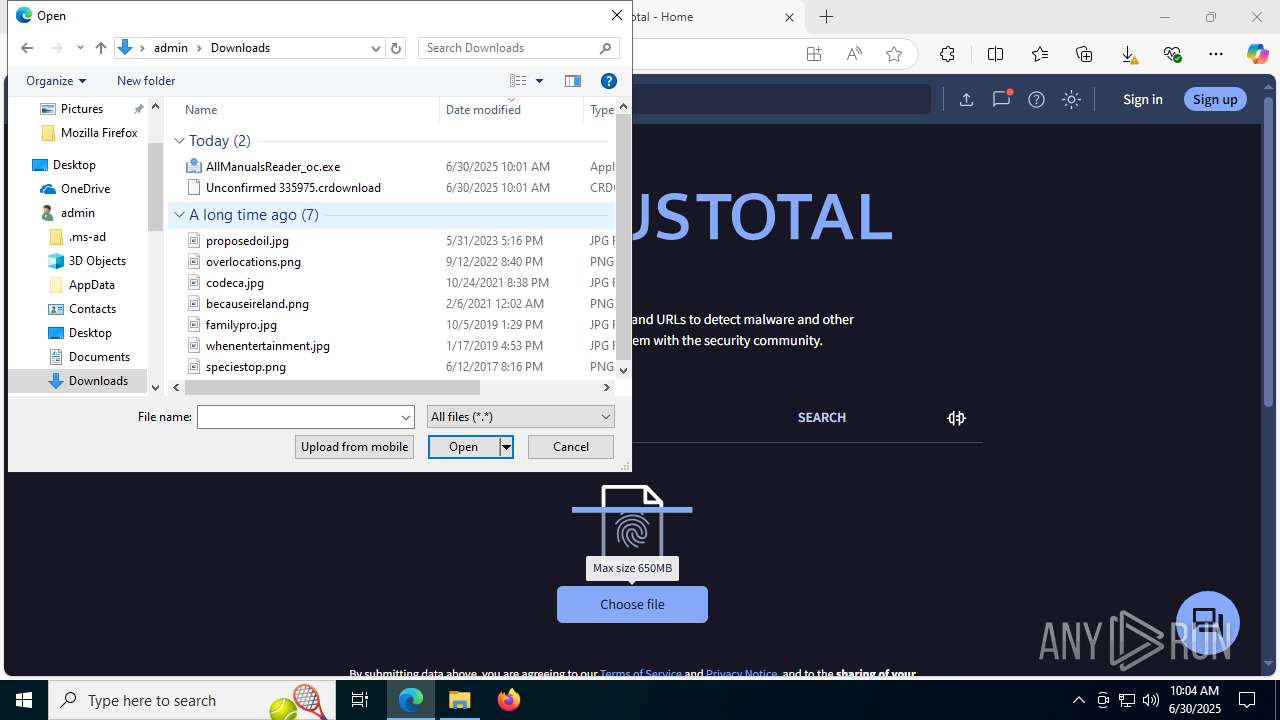Image resolution: width=1280 pixels, height=720 pixels.
Task: Click VirusTotal upload icon in header
Action: [x=966, y=99]
